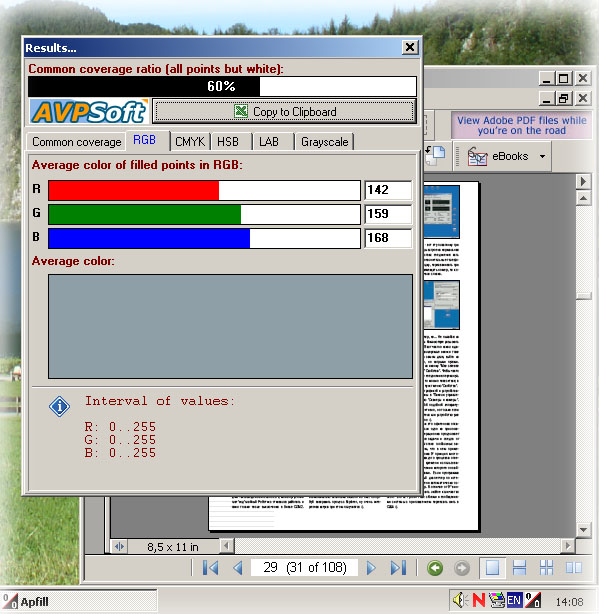The height and width of the screenshot is (614, 599).
Task: Click horizontal scrollbar left arrow
Action: coord(226,546)
